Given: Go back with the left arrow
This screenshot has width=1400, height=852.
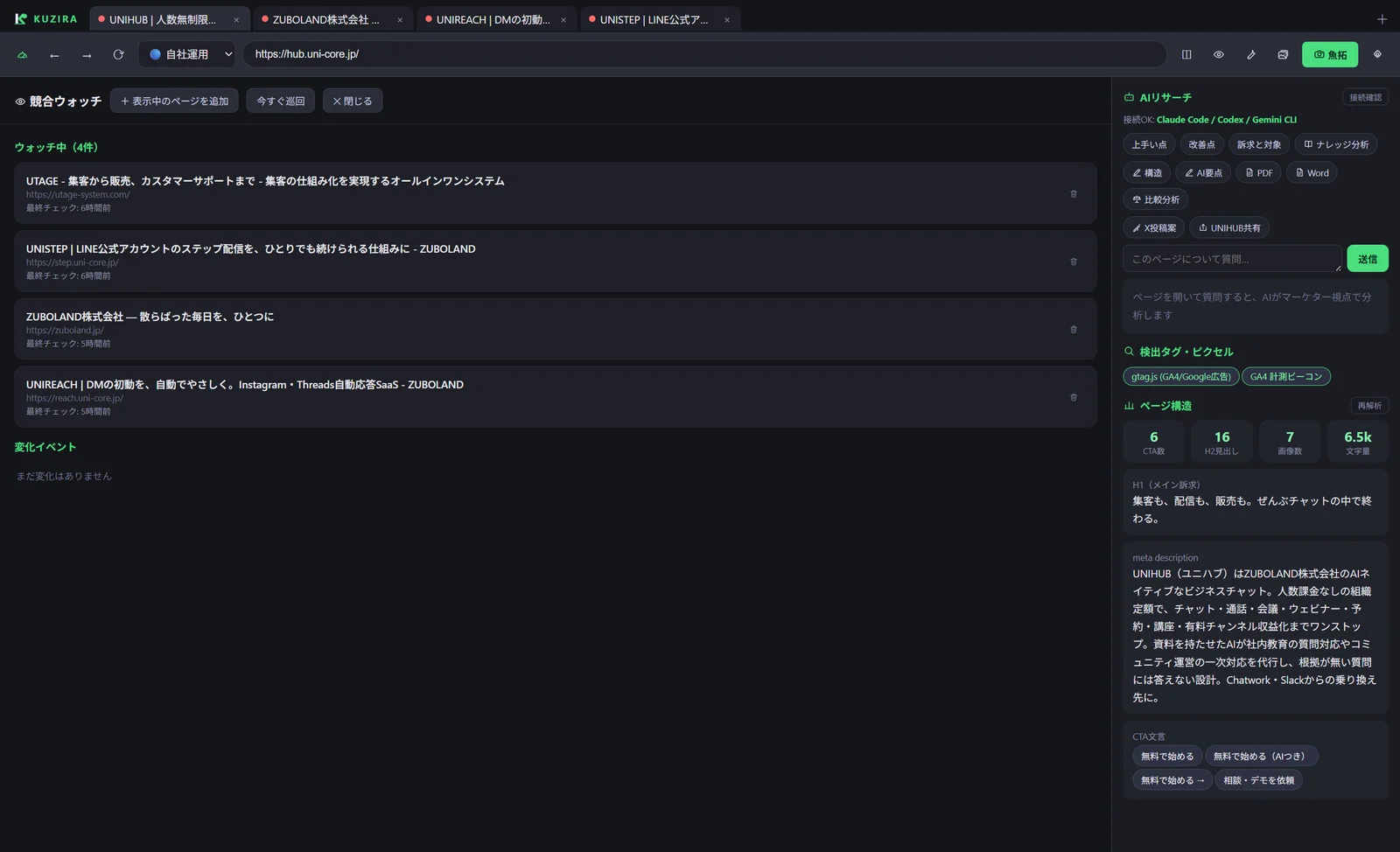Looking at the screenshot, I should click(x=54, y=54).
